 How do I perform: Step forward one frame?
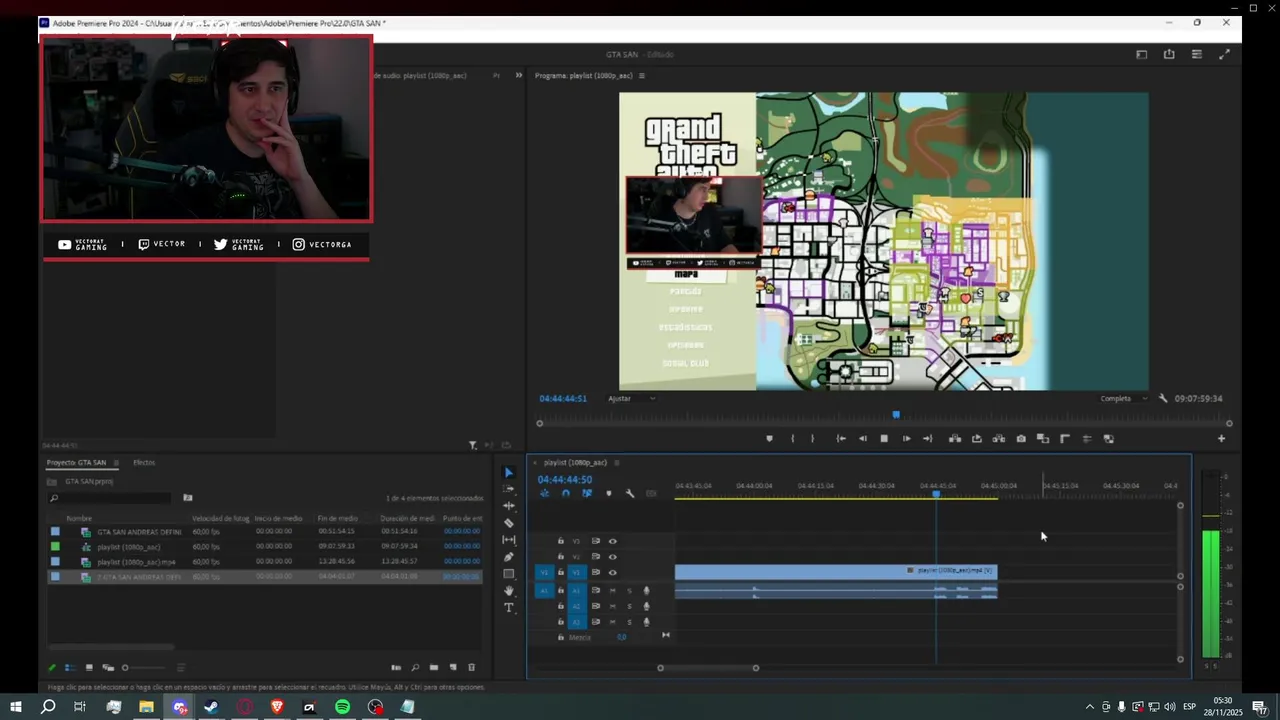tap(906, 438)
